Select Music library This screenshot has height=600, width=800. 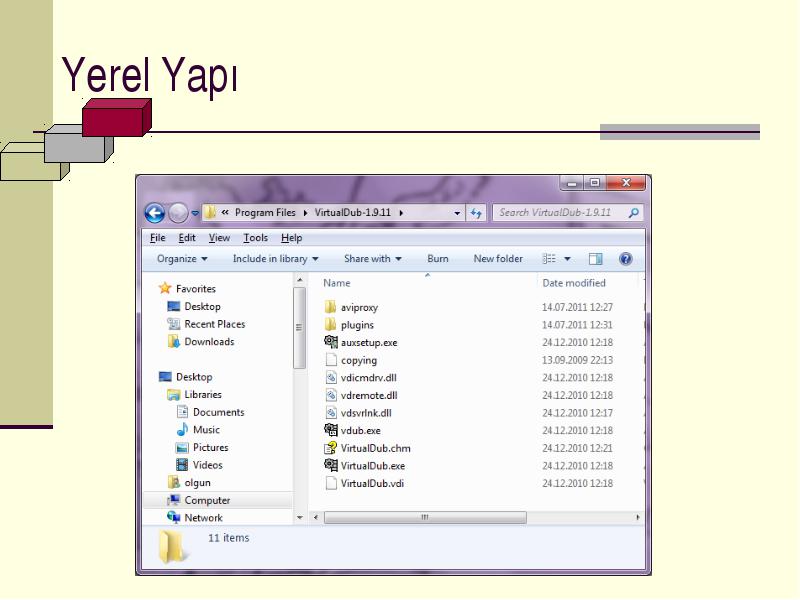pos(198,430)
